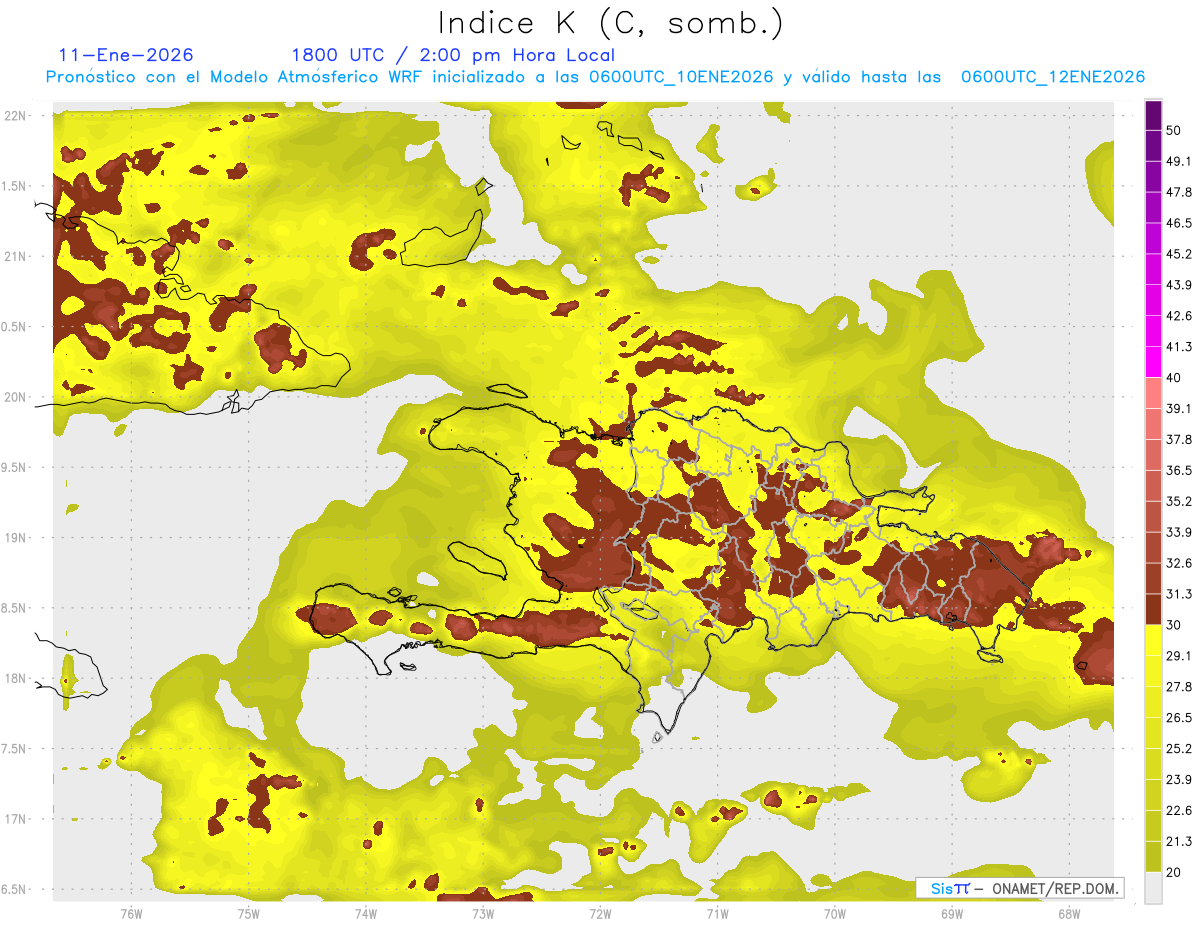Click legend value 39.1
The width and height of the screenshot is (1200, 927).
(x=1178, y=408)
